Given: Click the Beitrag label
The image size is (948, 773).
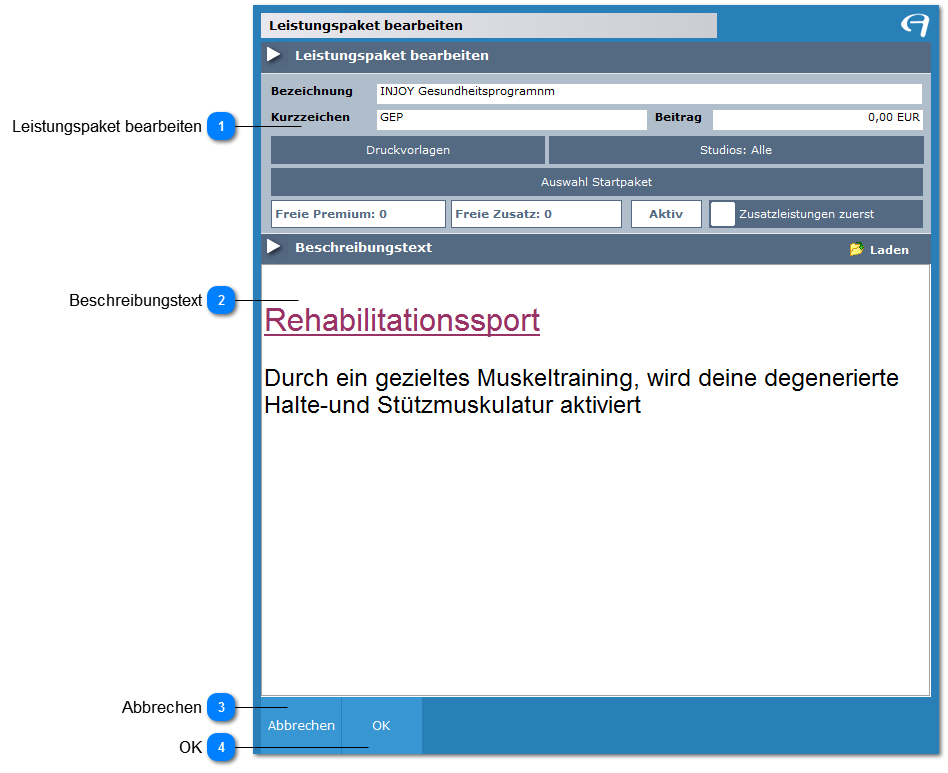Looking at the screenshot, I should coord(678,117).
